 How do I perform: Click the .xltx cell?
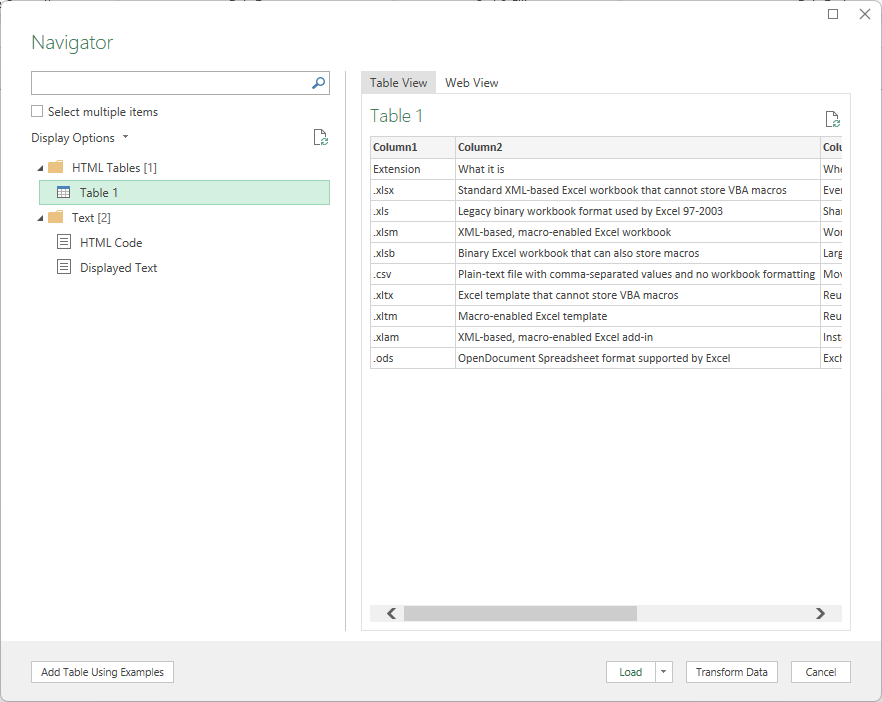pos(413,295)
